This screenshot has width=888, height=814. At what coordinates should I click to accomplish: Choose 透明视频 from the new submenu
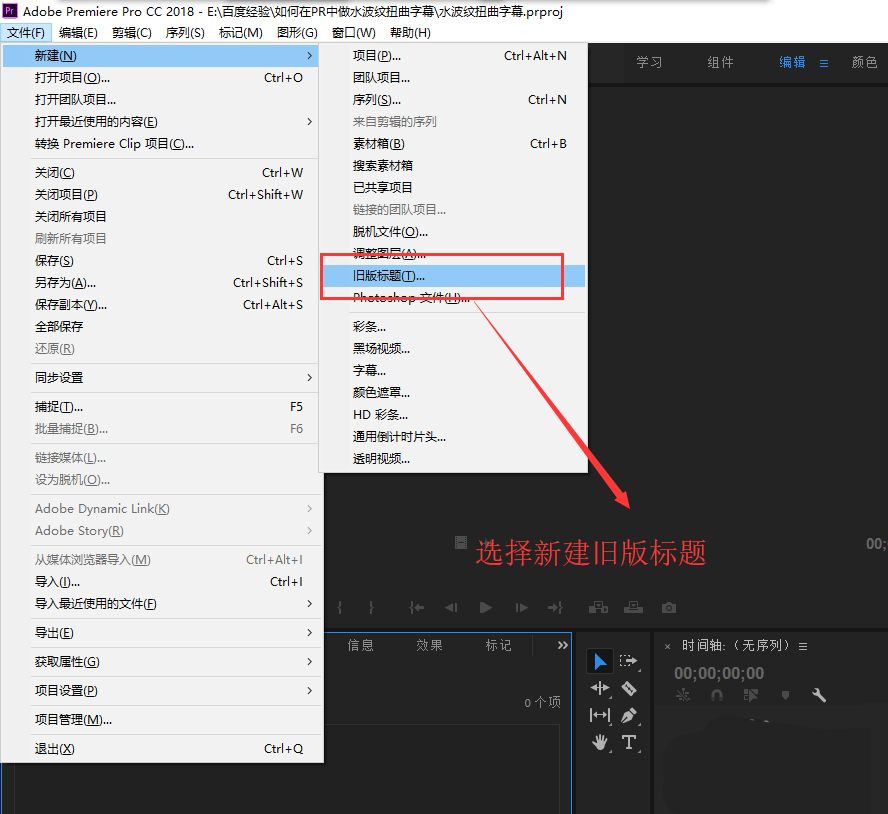coord(452,459)
